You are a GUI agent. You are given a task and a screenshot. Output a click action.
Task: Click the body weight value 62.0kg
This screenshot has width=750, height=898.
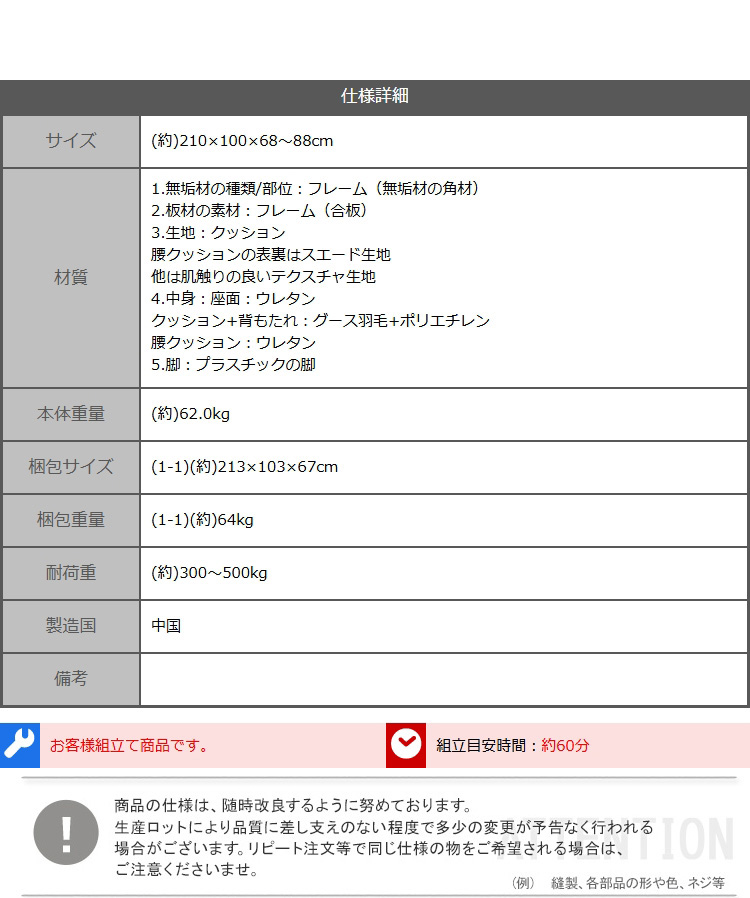click(x=191, y=414)
